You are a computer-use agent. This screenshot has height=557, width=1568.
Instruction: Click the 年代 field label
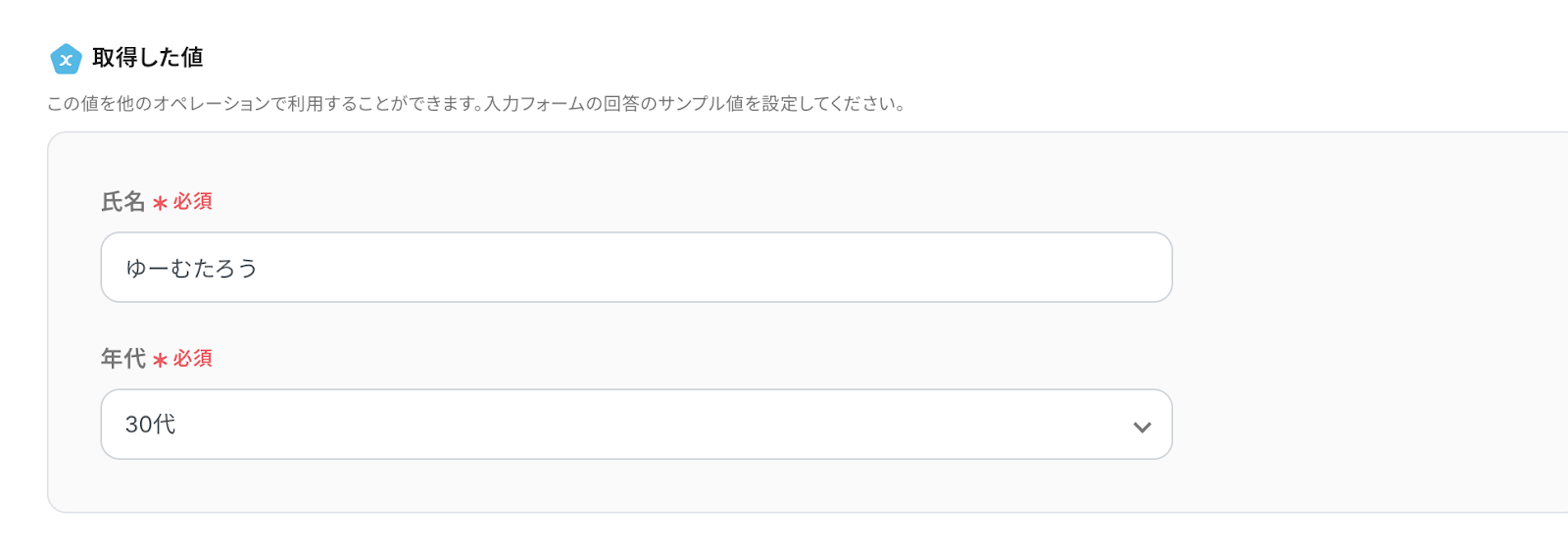click(122, 359)
